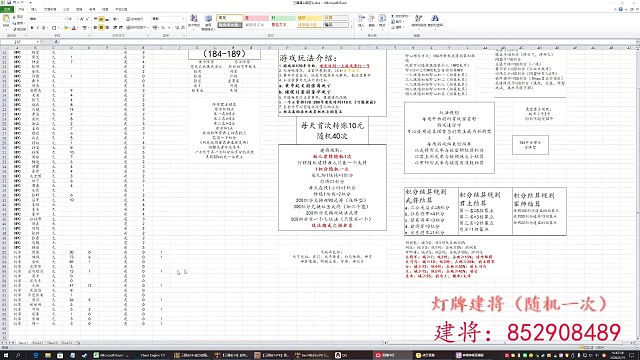640x360 pixels.
Task: Apply the fill color paint bucket
Action: coord(66,28)
